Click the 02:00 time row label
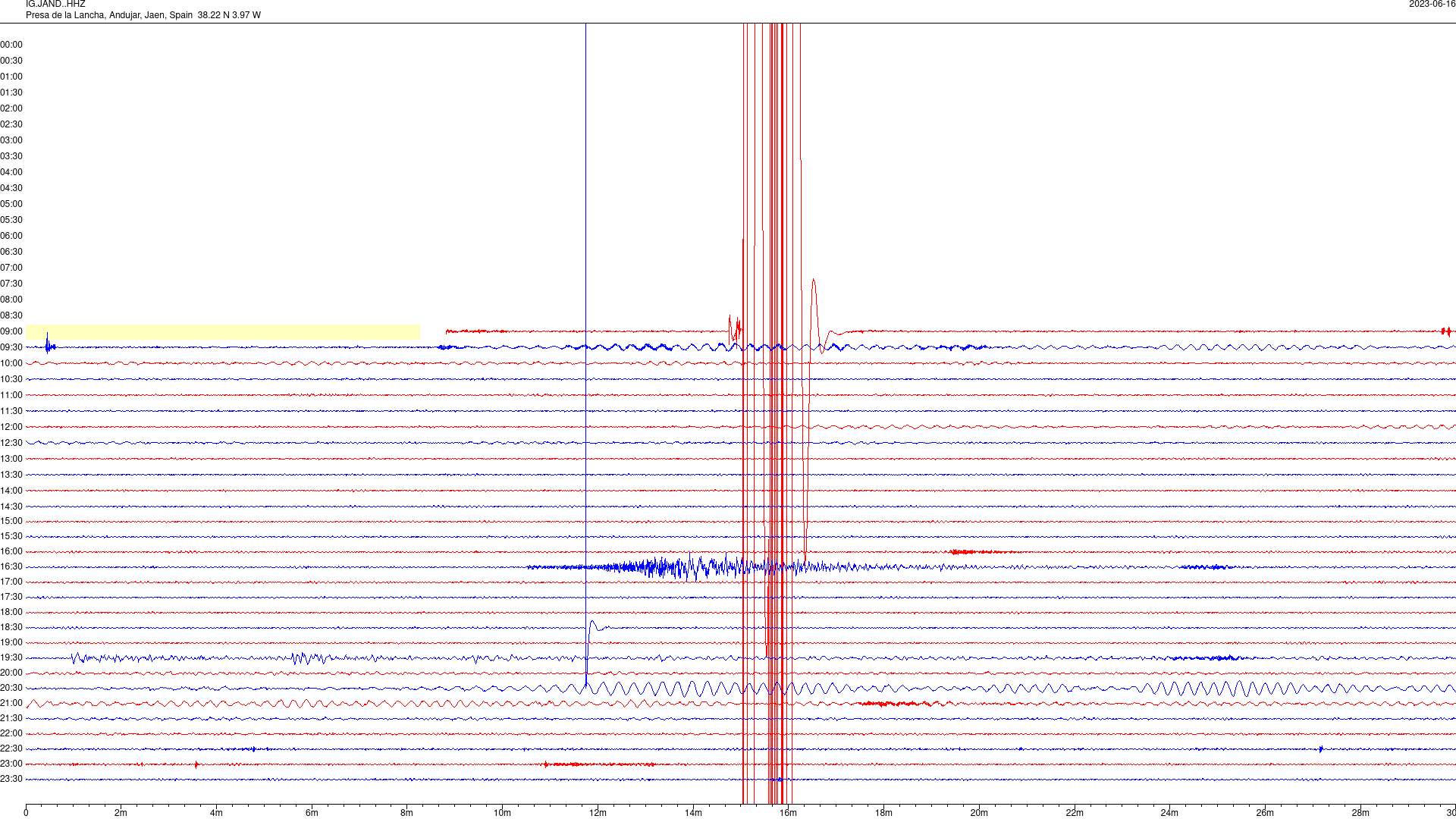The width and height of the screenshot is (1456, 819). coord(11,108)
